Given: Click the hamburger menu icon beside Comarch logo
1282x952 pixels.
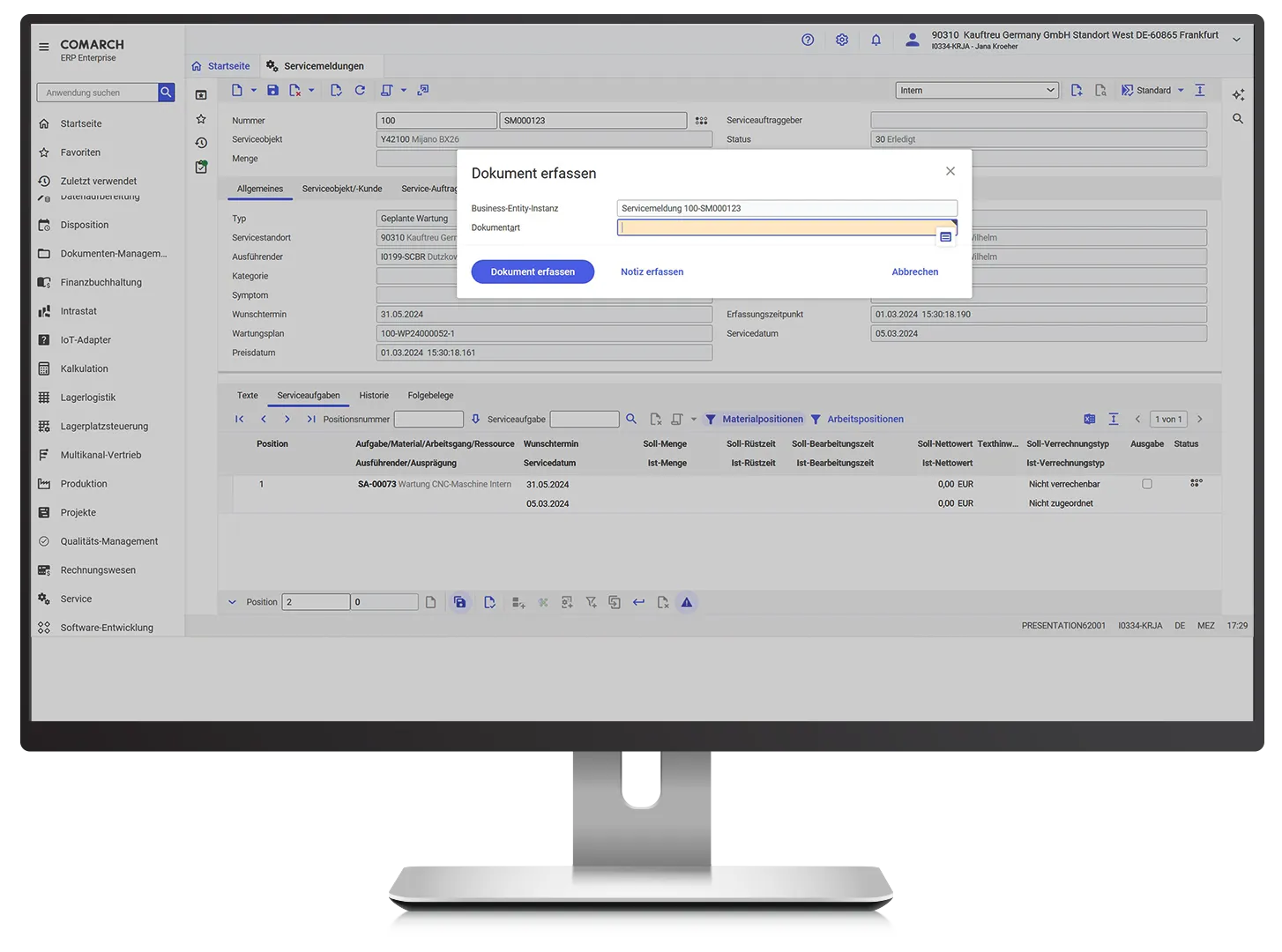Looking at the screenshot, I should [44, 47].
